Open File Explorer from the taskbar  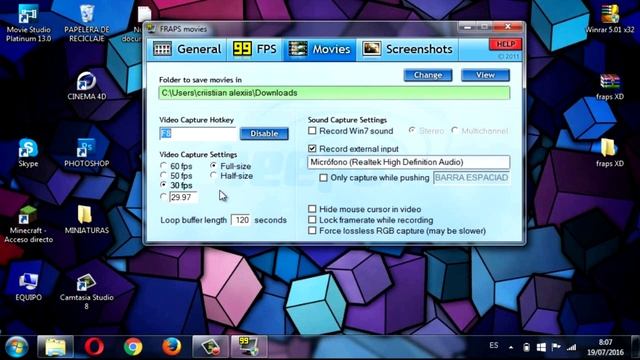[56, 347]
